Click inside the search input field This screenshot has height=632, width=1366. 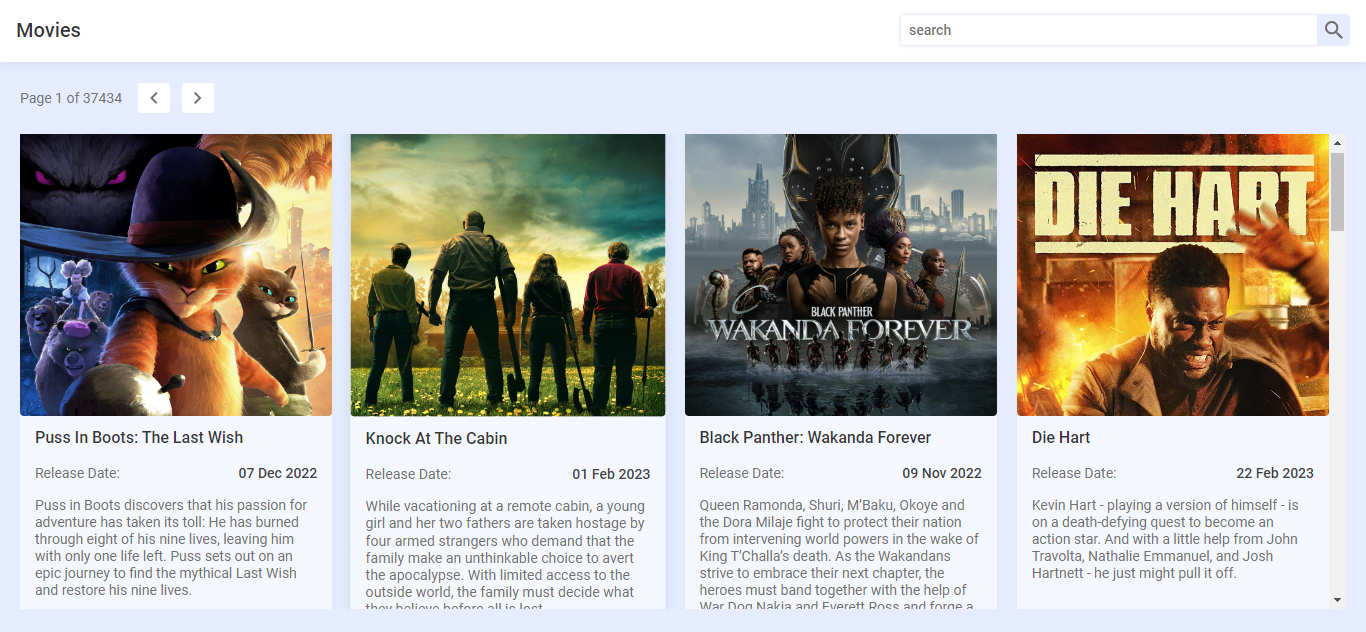click(1109, 30)
